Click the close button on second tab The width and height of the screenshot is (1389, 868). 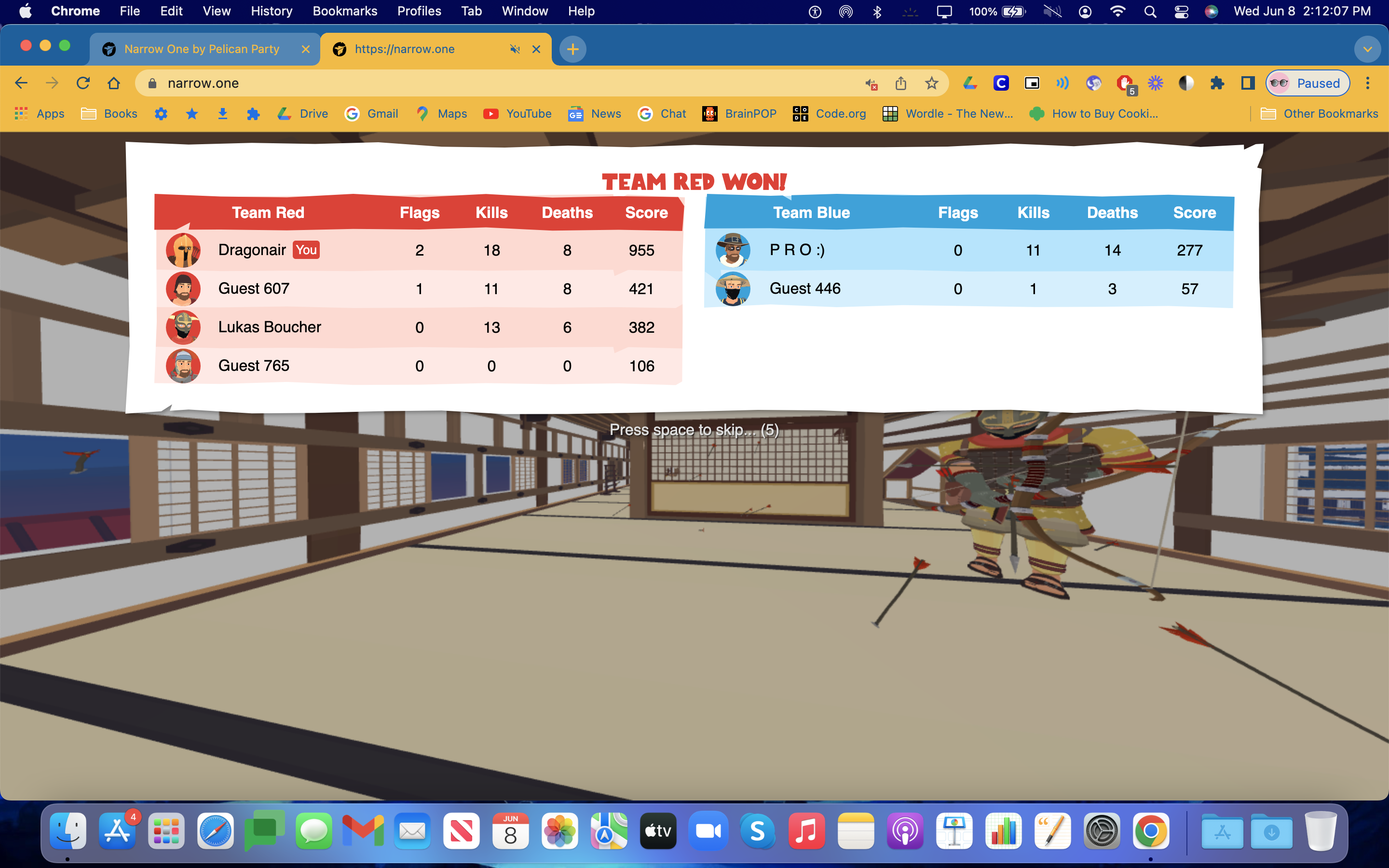(x=535, y=48)
